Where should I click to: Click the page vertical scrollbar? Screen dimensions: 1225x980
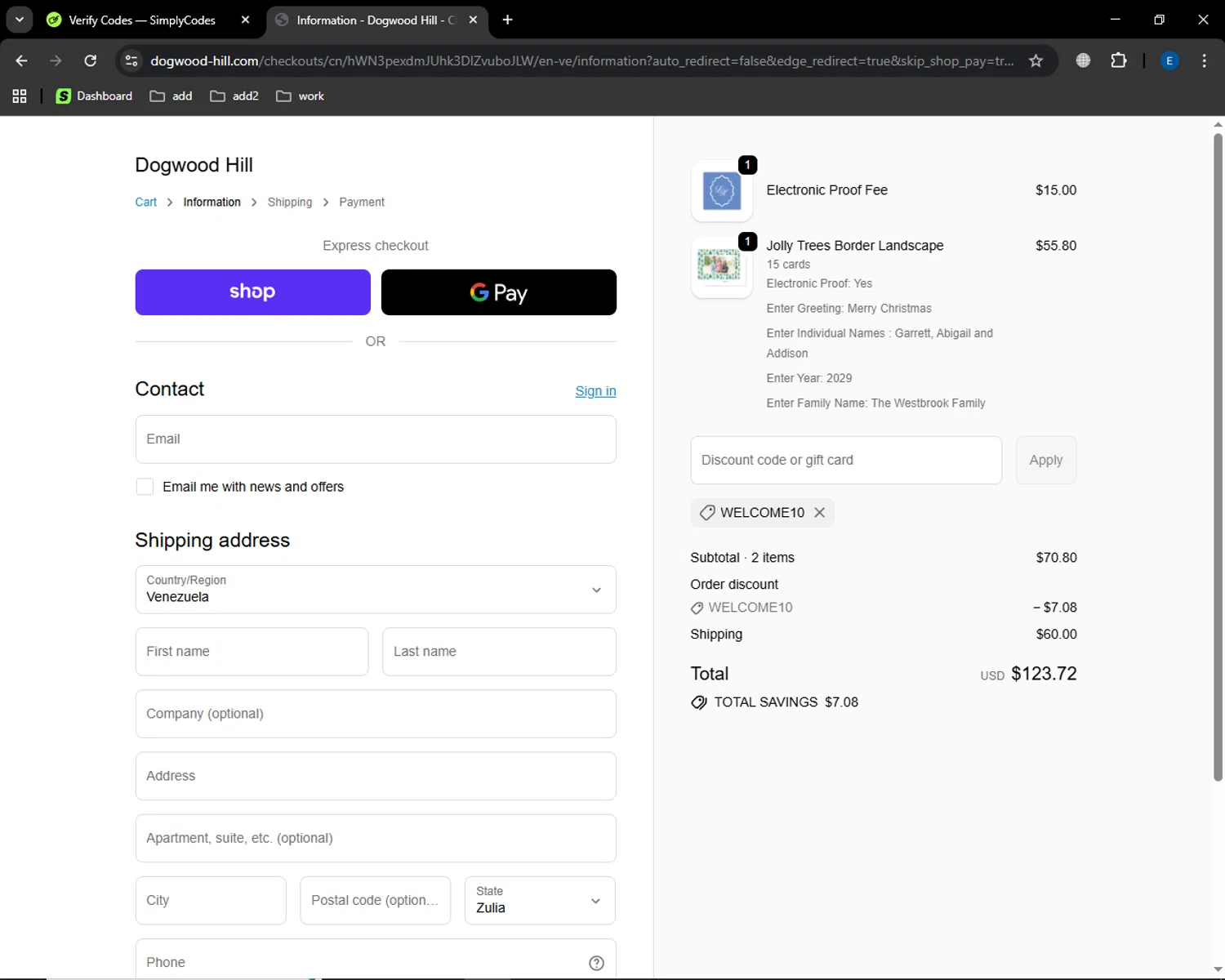1218,457
